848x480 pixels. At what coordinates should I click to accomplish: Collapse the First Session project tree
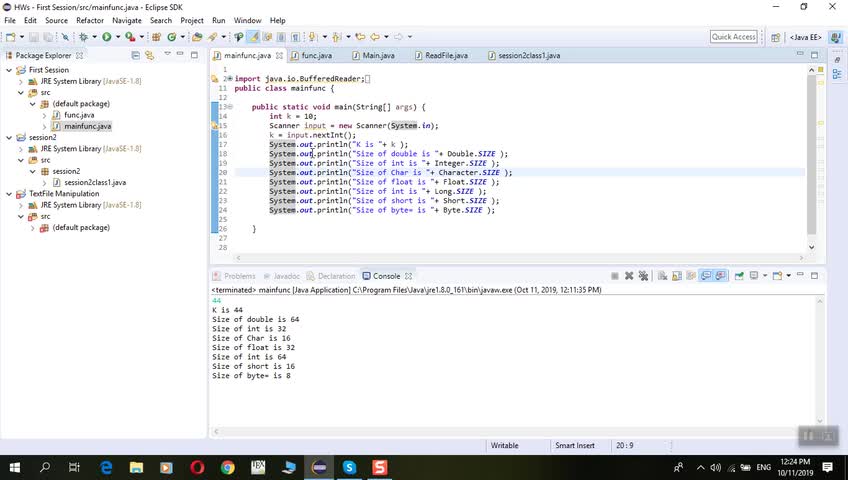tap(9, 70)
